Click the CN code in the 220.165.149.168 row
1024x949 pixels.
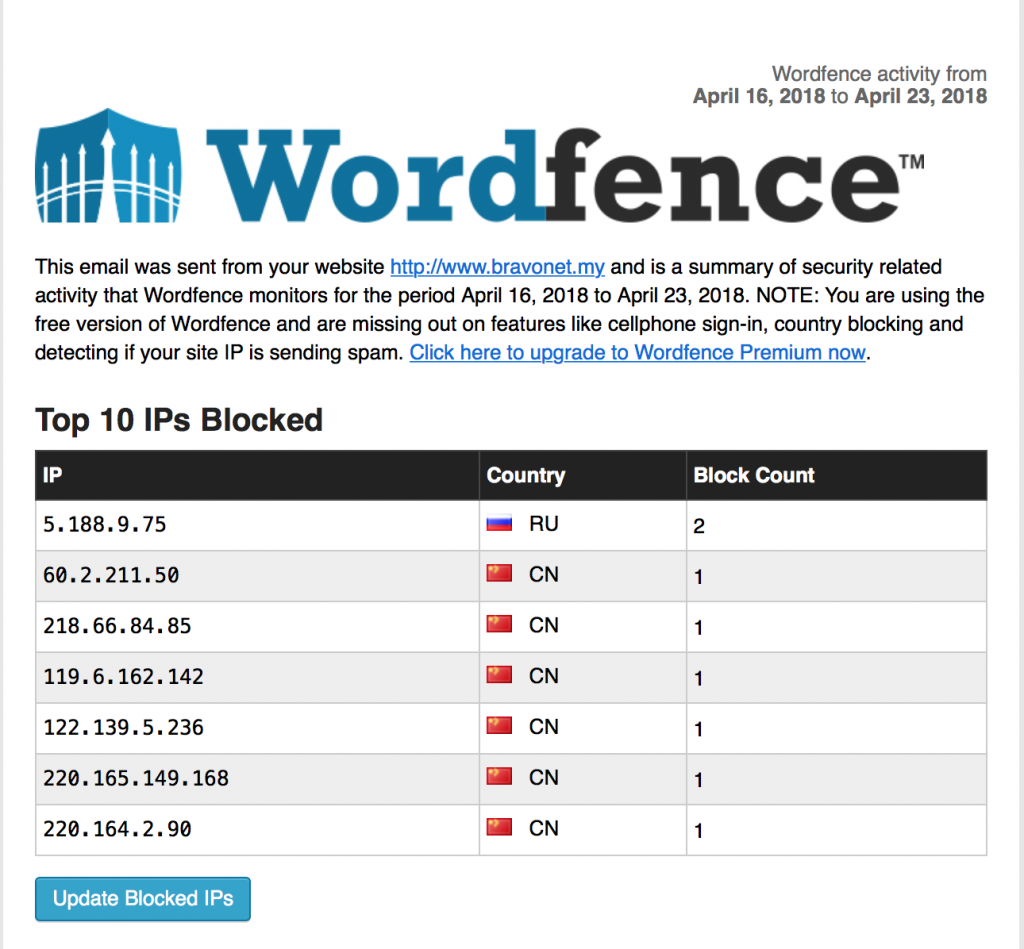(x=543, y=778)
